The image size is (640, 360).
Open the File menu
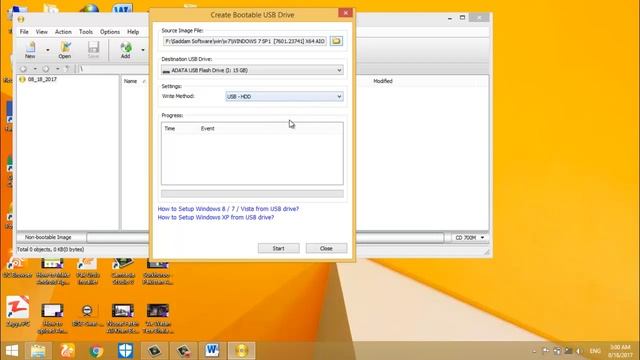pyautogui.click(x=24, y=32)
